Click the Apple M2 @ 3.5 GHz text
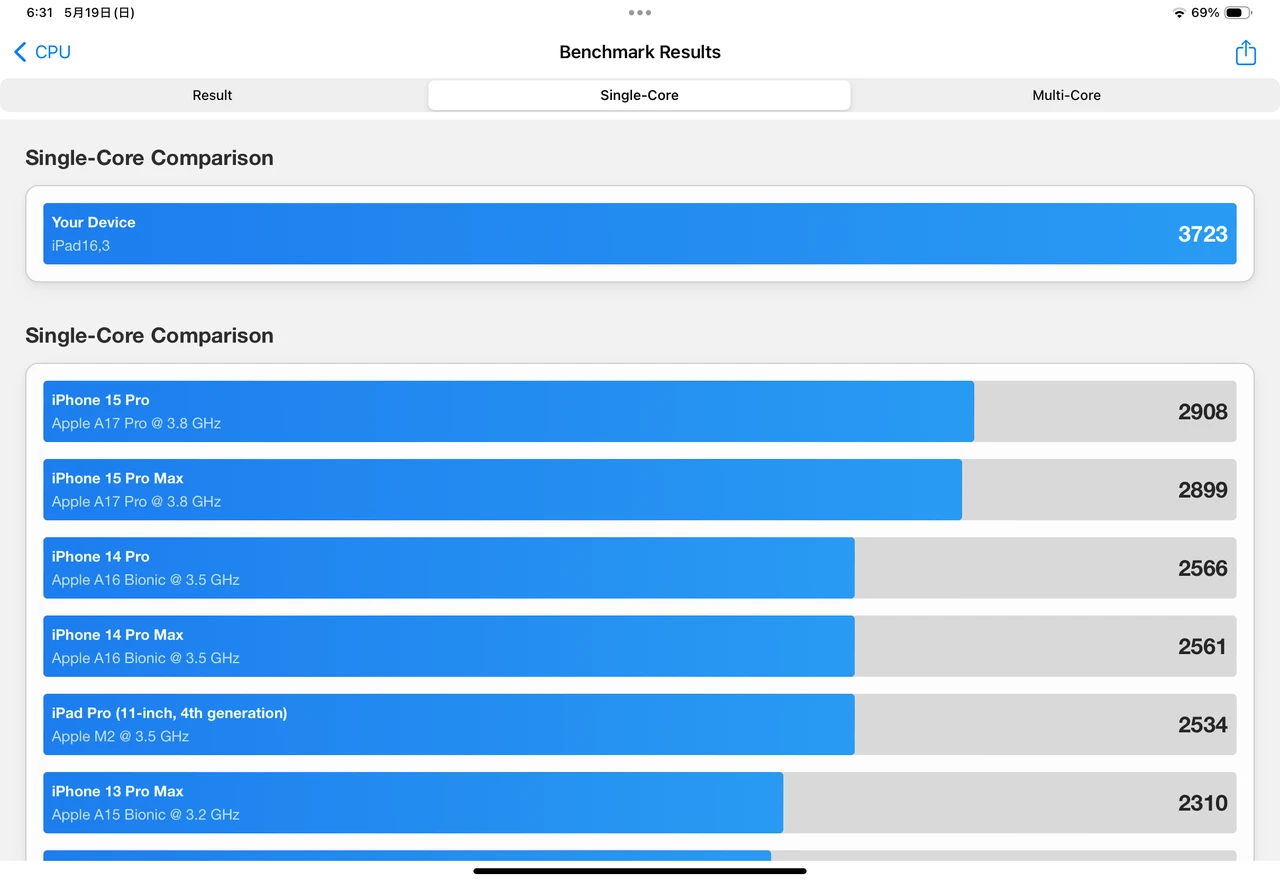Screen dimensions: 1280x882 tap(120, 736)
